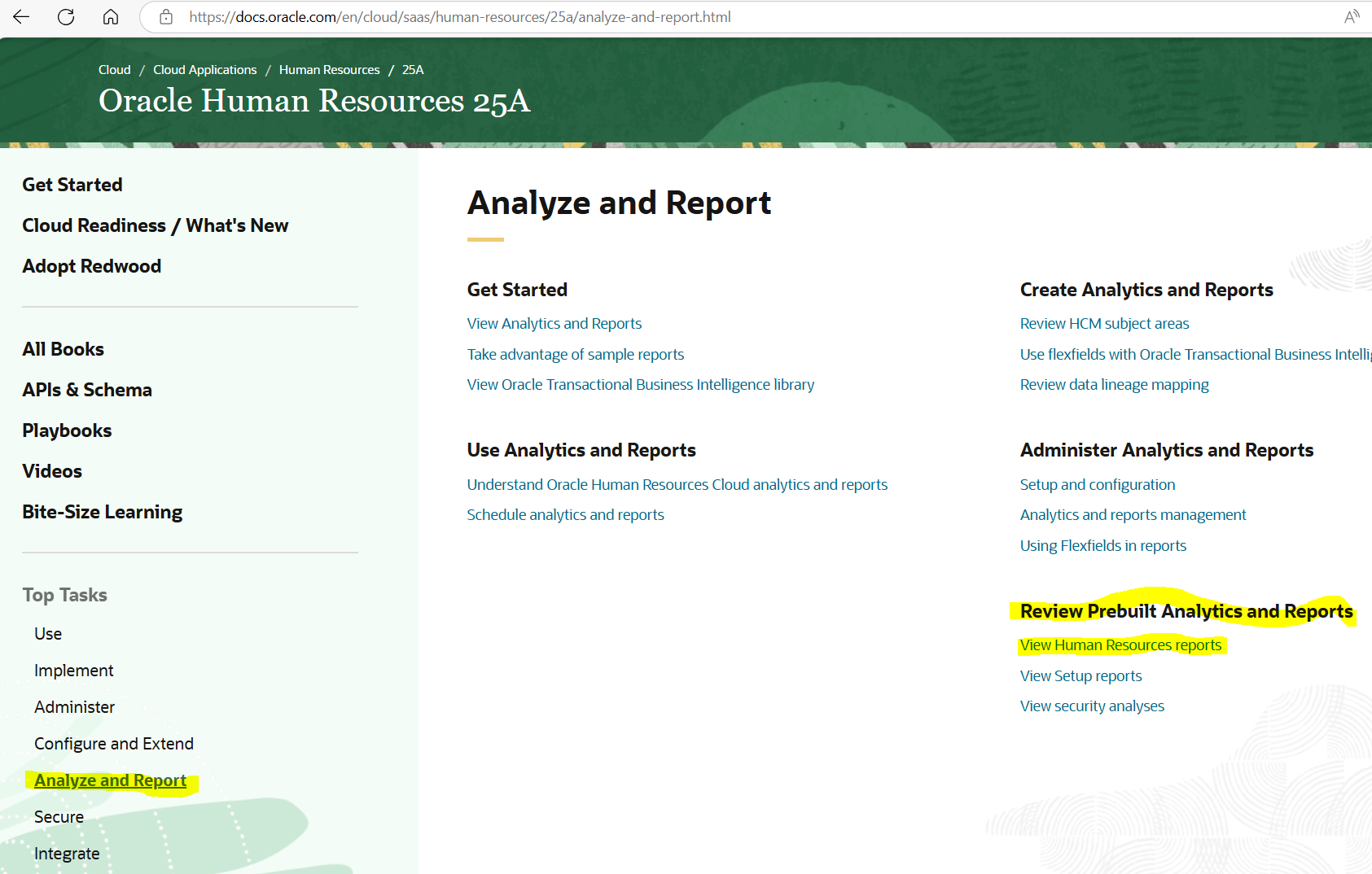Open Review data lineage mapping link

[x=1115, y=385]
